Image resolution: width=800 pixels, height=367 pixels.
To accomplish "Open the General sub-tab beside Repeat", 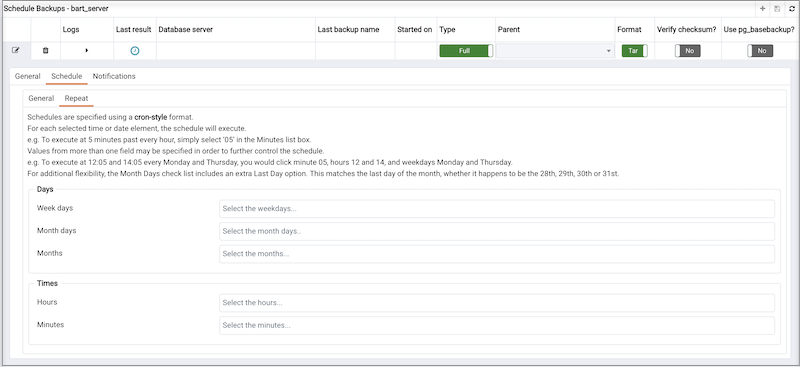I will point(41,98).
